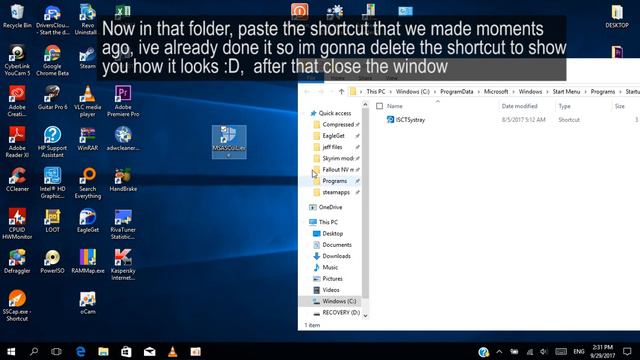Launch SSCap.exe Shortcut desktop icon
Image resolution: width=640 pixels, height=360 pixels.
(17, 305)
